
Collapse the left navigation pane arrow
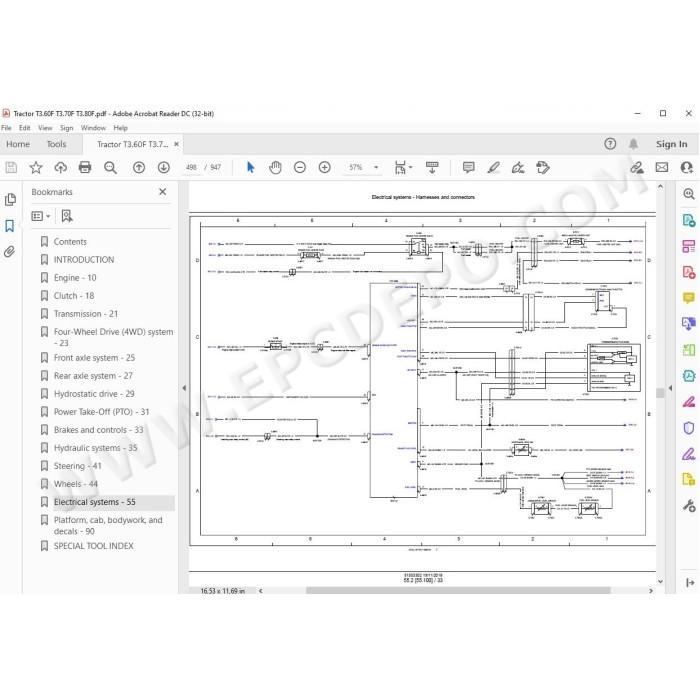[x=184, y=388]
